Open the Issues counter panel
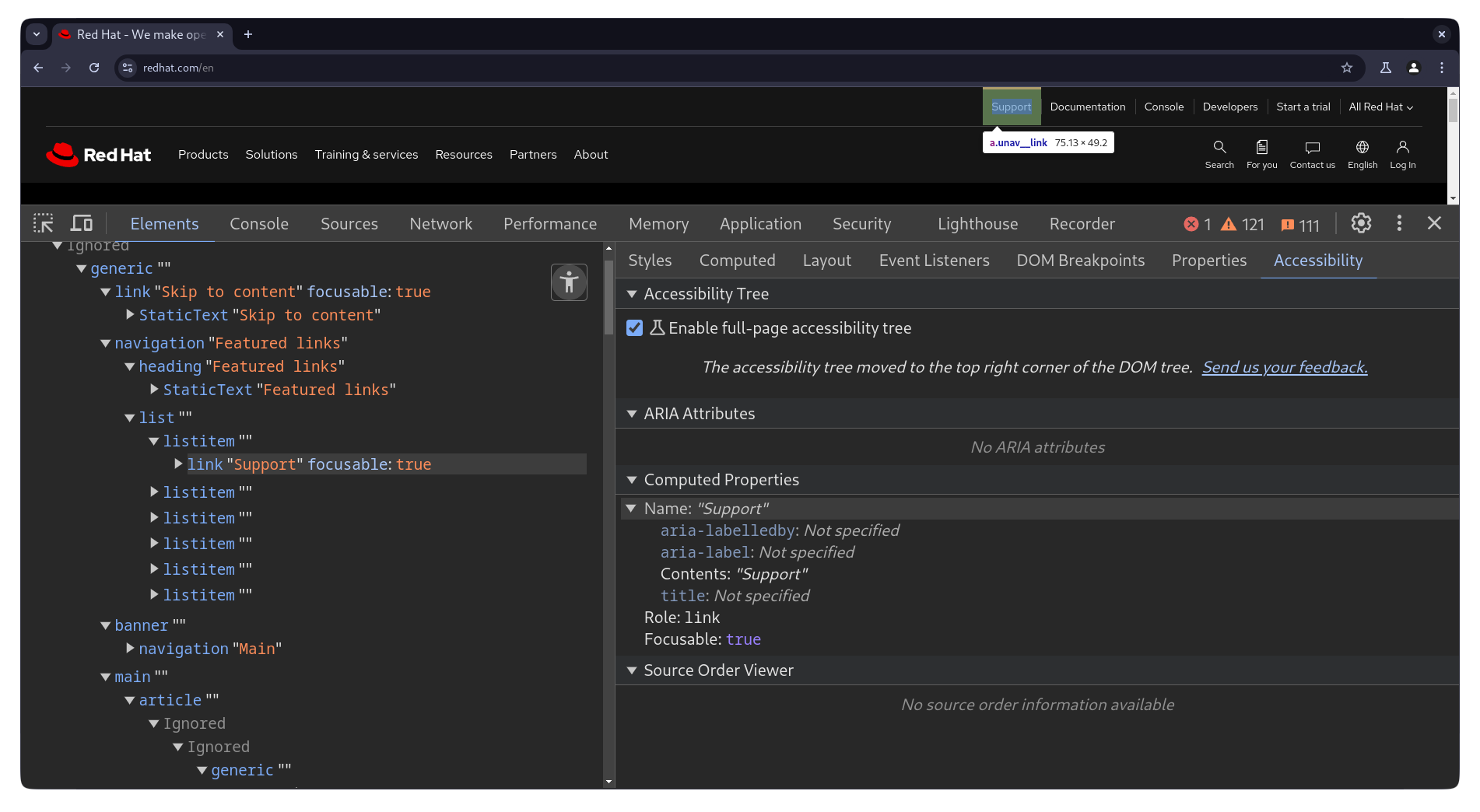Image resolution: width=1480 pixels, height=812 pixels. [1300, 225]
